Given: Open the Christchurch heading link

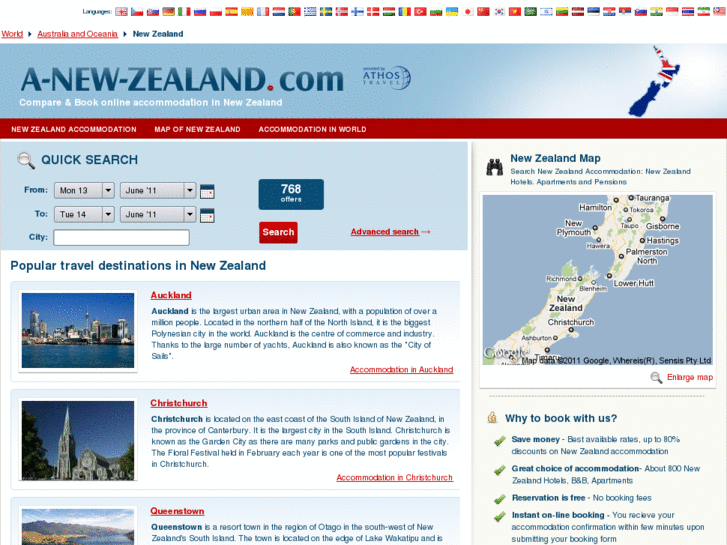Looking at the screenshot, I should click(179, 404).
